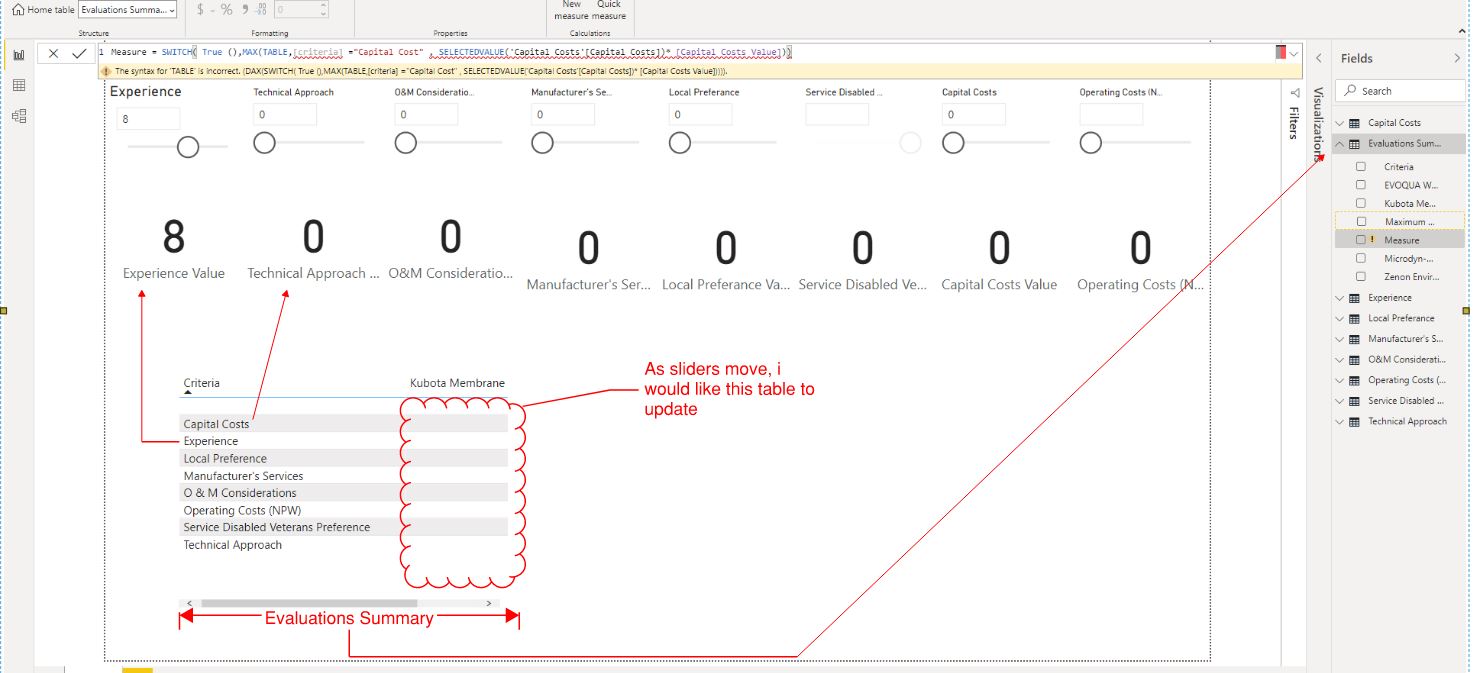Viewport: 1475px width, 673px height.
Task: Click the Evaluations Summary table icon
Action: click(x=1355, y=144)
